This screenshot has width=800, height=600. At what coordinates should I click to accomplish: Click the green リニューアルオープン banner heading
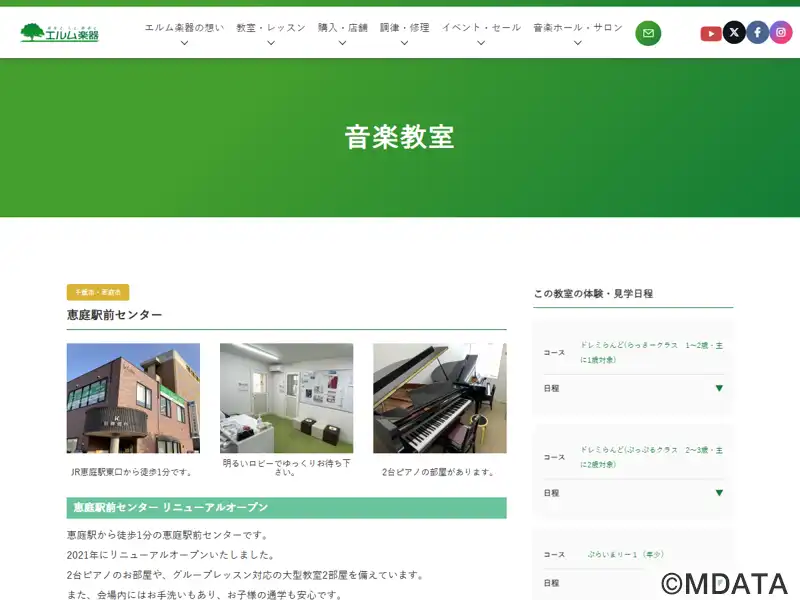click(286, 508)
